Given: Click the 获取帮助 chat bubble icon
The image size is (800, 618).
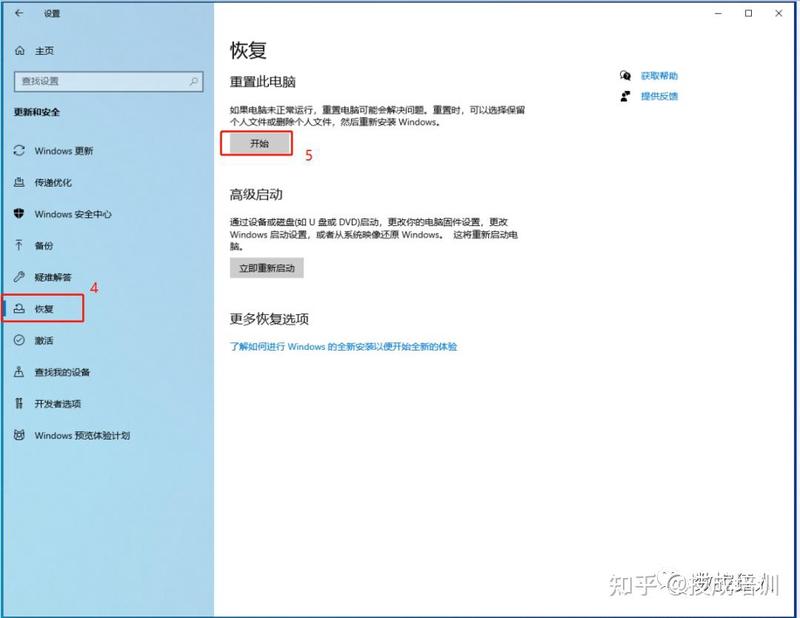Looking at the screenshot, I should click(625, 76).
